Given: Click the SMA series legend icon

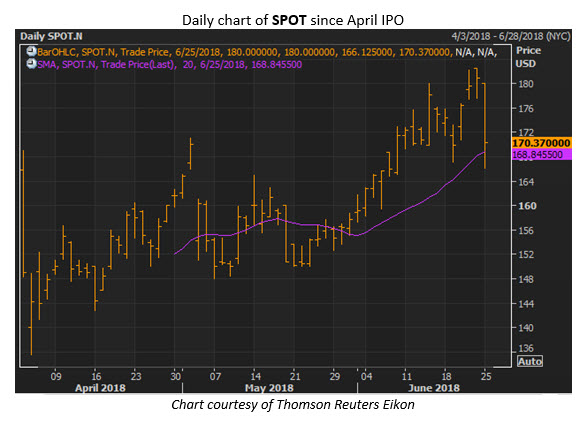Looking at the screenshot, I should (31, 64).
